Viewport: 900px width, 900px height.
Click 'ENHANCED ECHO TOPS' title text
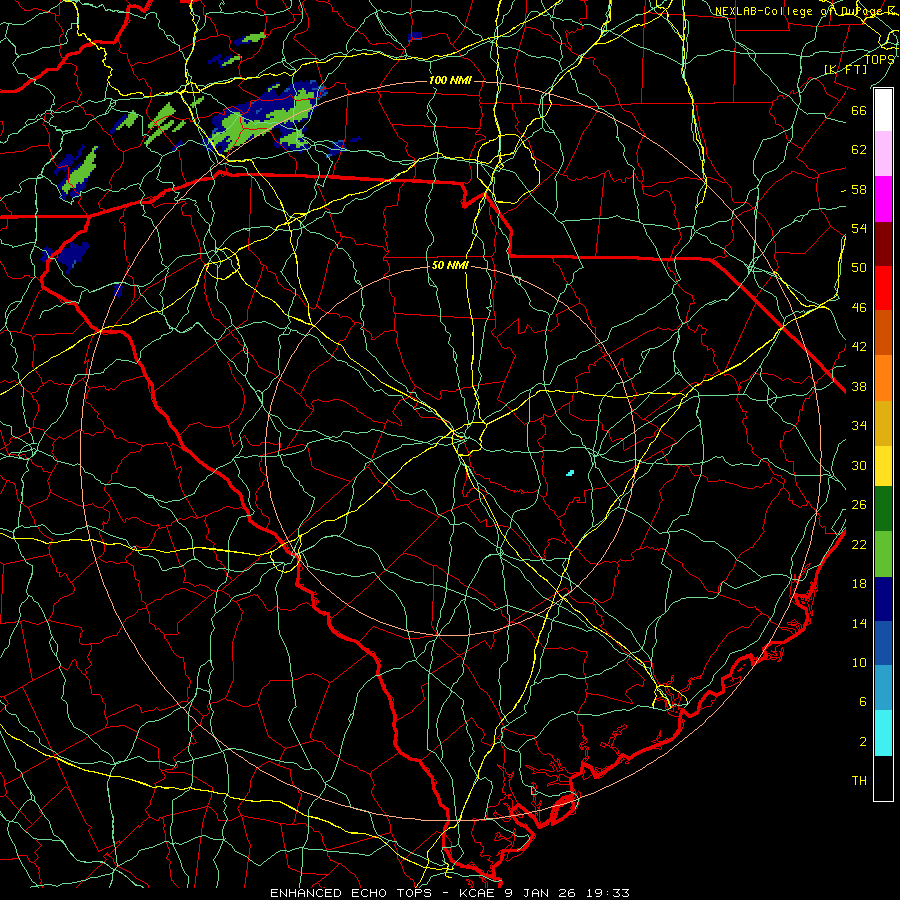tap(350, 893)
